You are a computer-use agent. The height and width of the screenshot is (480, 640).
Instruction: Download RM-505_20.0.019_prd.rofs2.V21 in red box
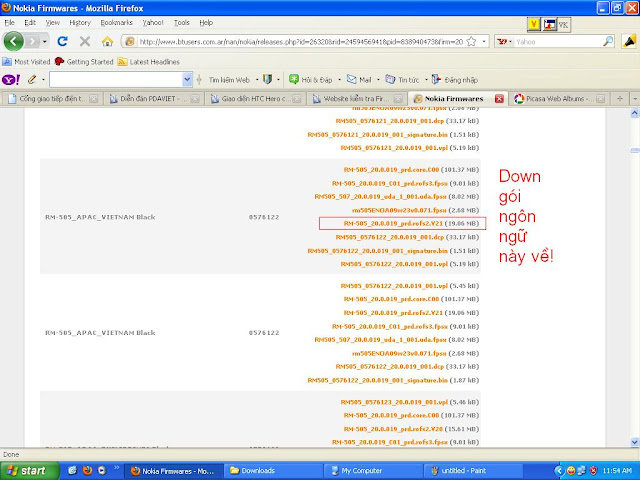[393, 224]
